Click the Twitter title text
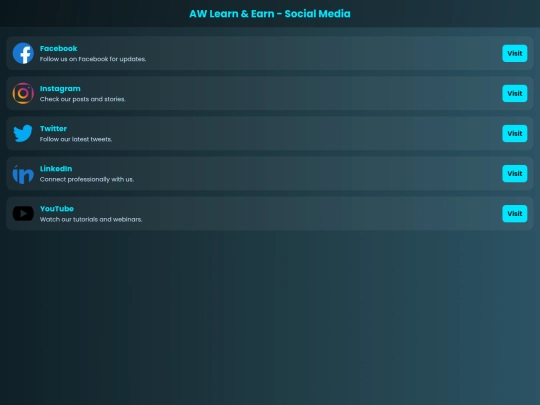 (53, 128)
